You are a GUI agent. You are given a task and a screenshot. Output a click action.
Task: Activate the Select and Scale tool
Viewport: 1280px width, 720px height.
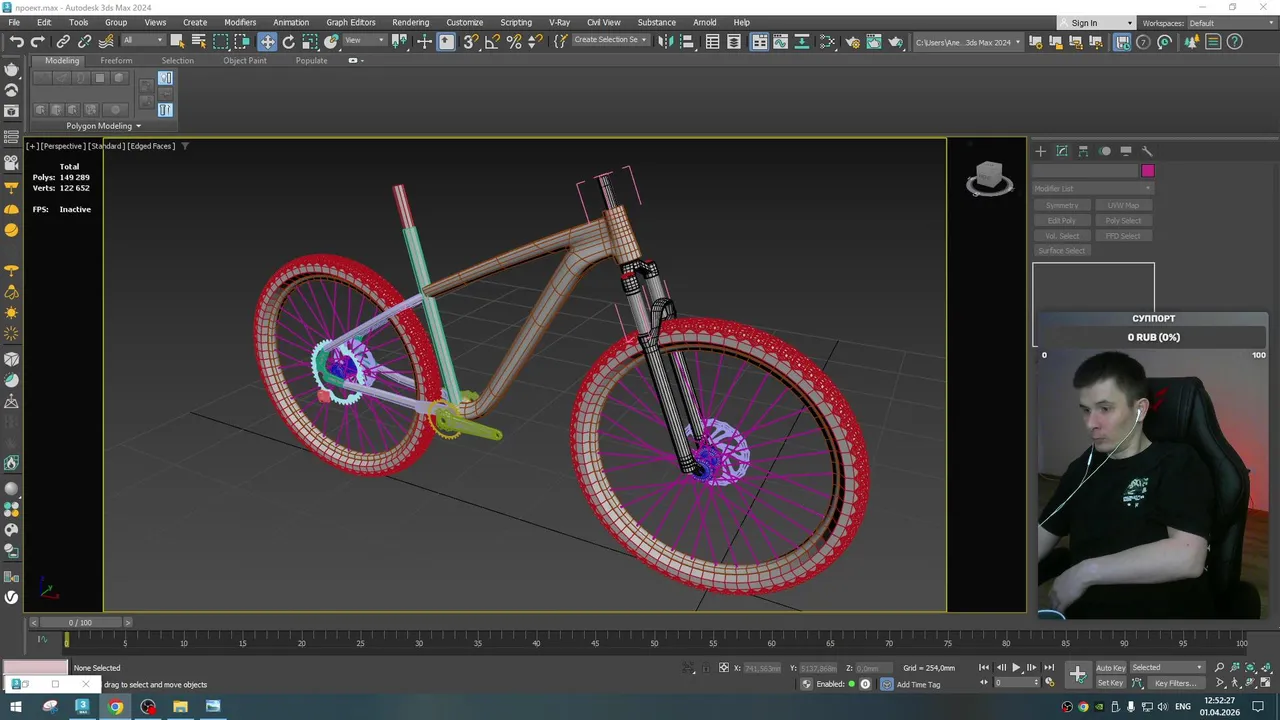click(310, 42)
